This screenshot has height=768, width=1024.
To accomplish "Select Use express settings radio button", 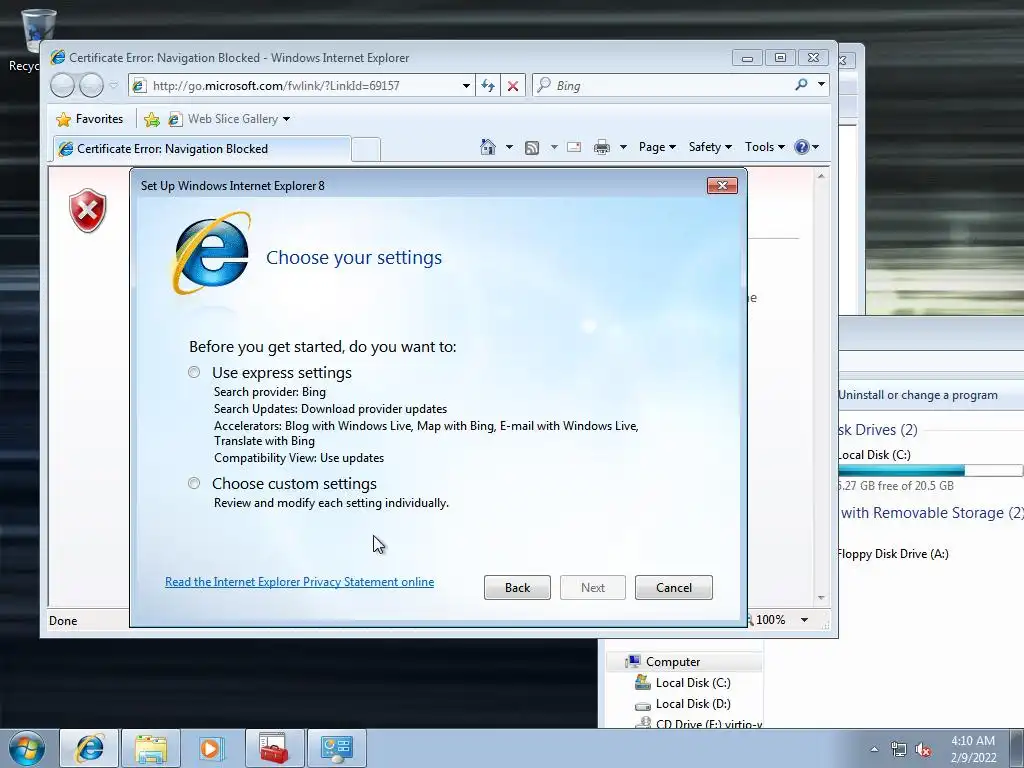I will [194, 372].
